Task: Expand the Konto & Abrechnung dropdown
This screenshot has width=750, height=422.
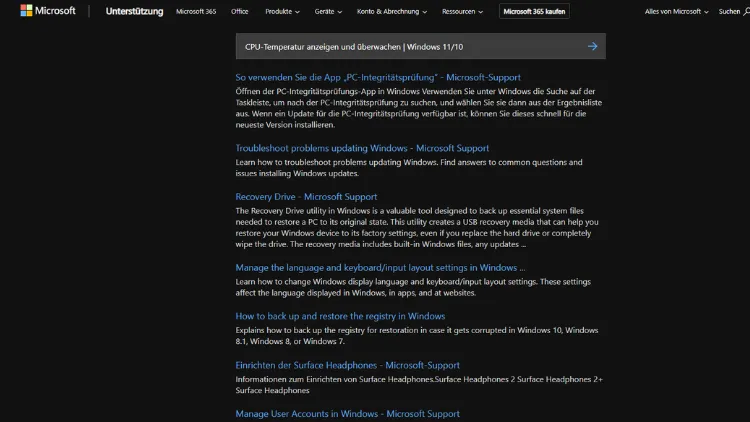Action: pos(392,11)
